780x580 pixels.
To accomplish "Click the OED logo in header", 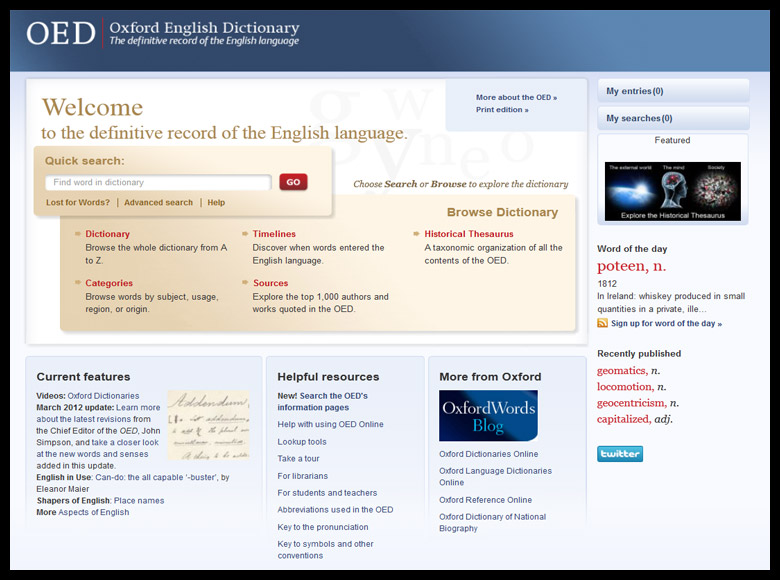I will coord(61,33).
